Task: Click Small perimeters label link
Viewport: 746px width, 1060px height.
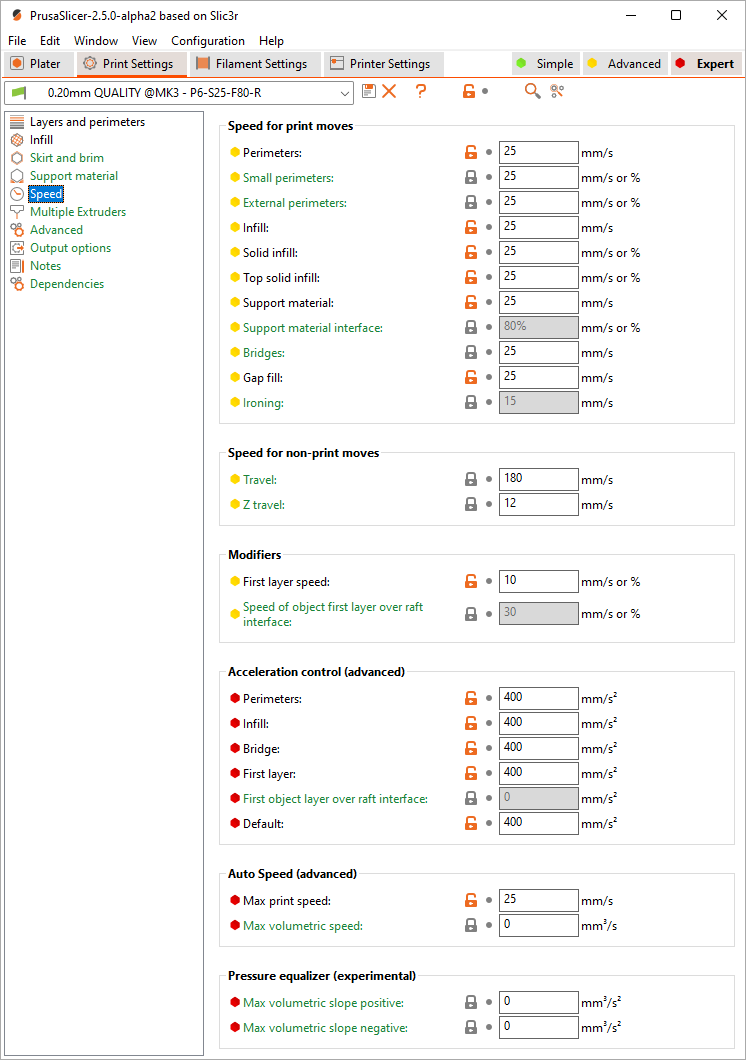Action: (x=289, y=178)
